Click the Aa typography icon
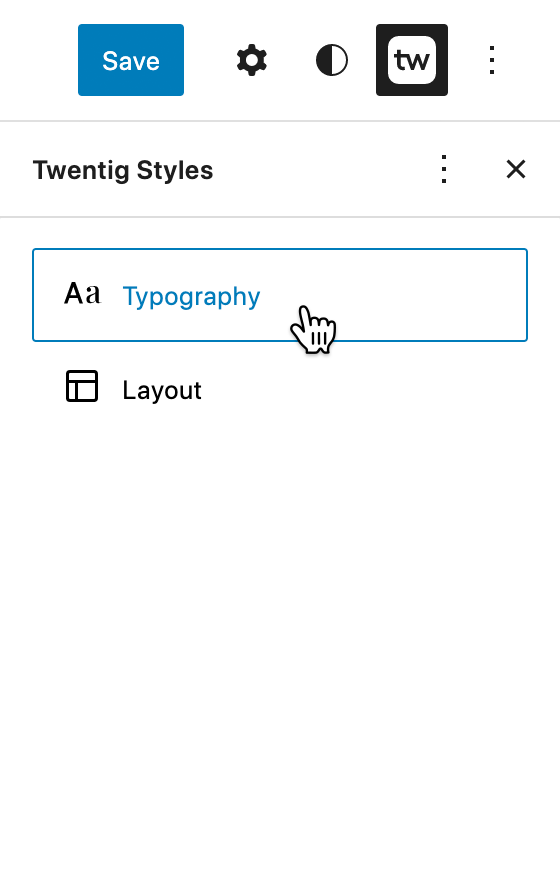The image size is (560, 884). [82, 294]
